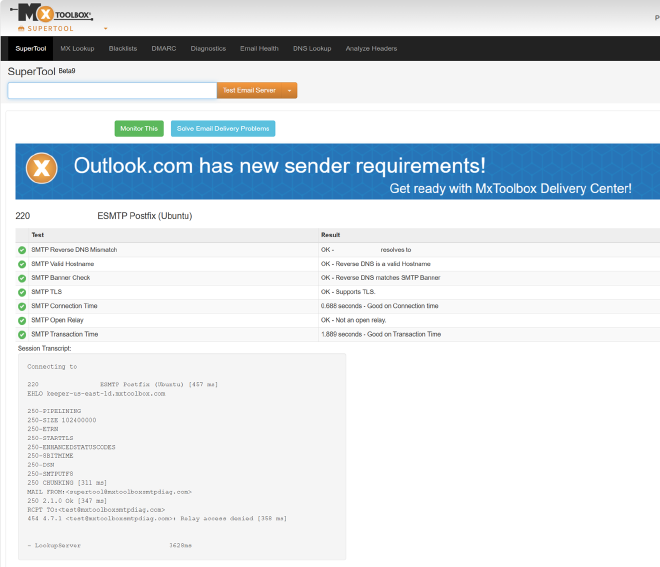Click green check for SMTP Transaction Time
The image size is (660, 567).
[22, 335]
